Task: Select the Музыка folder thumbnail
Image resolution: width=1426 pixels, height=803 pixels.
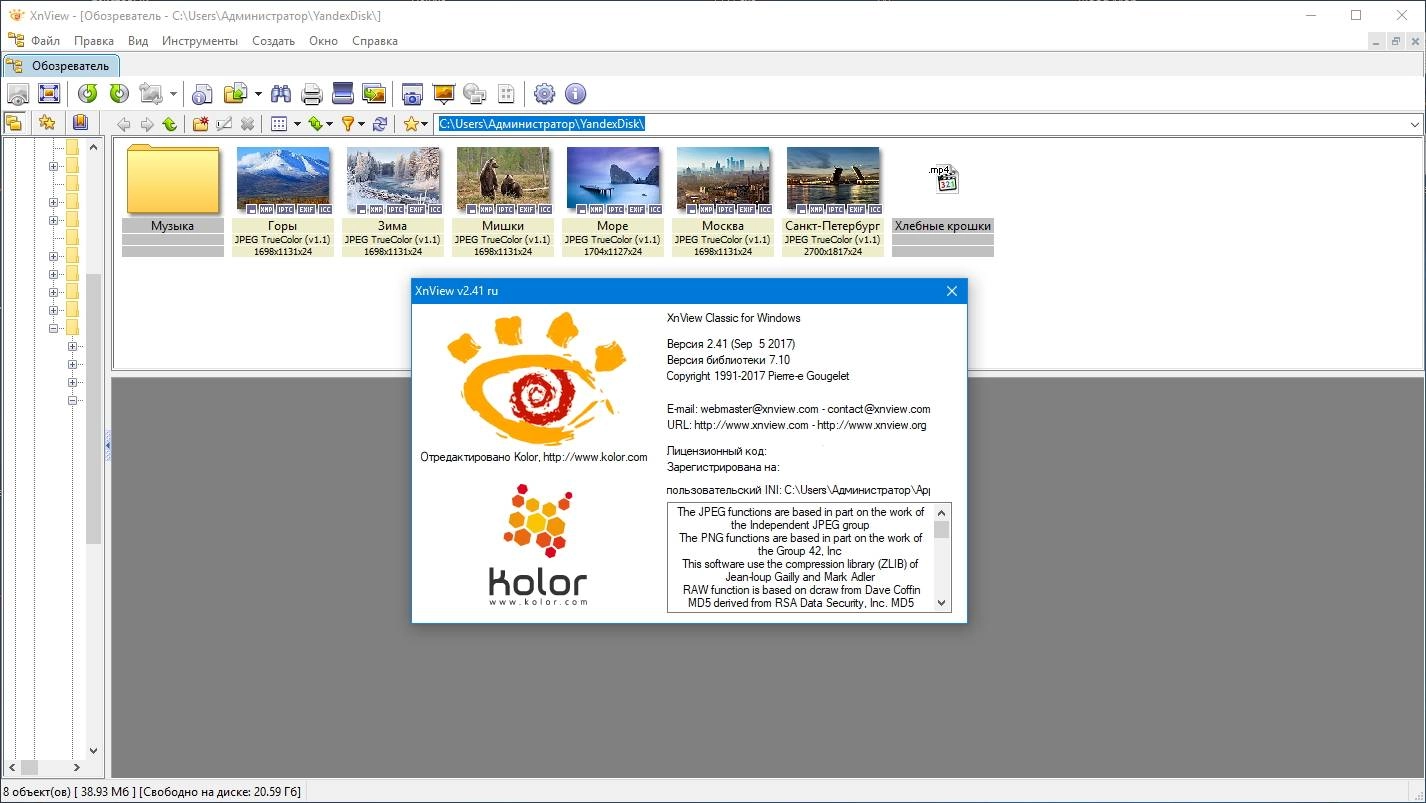Action: [x=172, y=200]
